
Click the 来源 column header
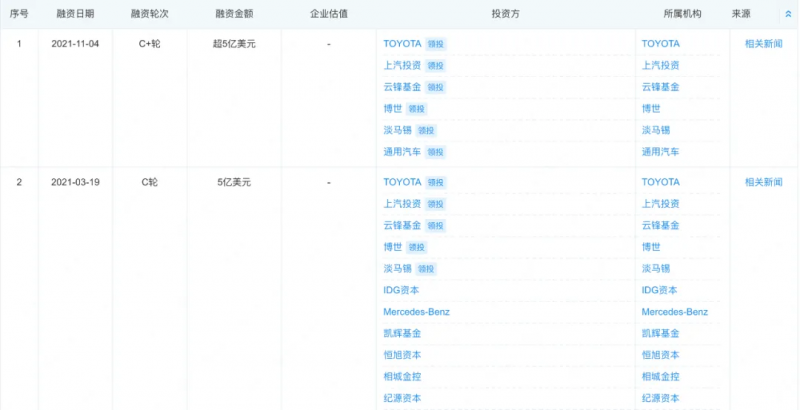pyautogui.click(x=741, y=14)
